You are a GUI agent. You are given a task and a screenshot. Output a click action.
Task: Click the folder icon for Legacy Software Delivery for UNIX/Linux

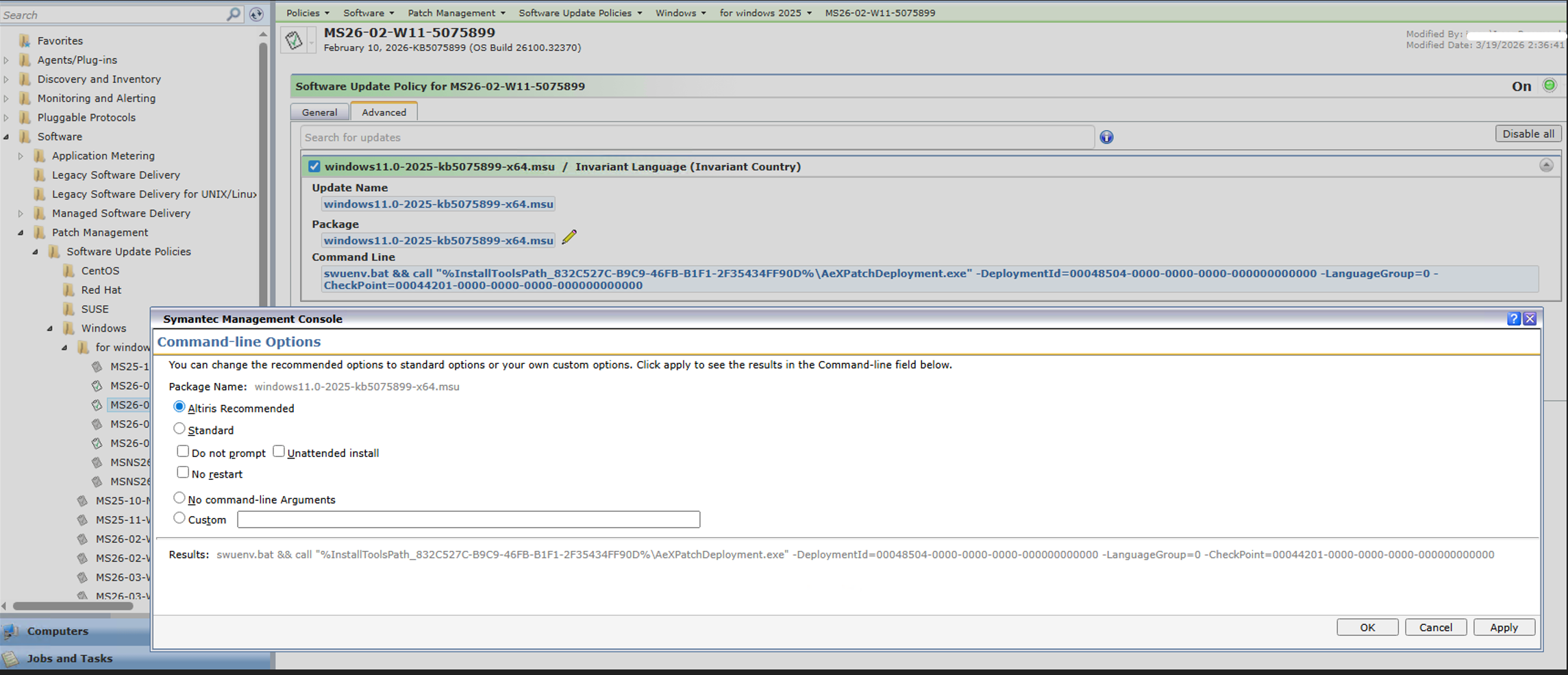(x=40, y=194)
